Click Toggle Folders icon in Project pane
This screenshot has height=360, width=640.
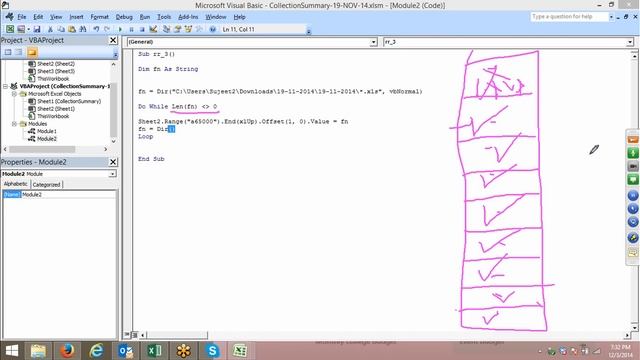pos(32,52)
